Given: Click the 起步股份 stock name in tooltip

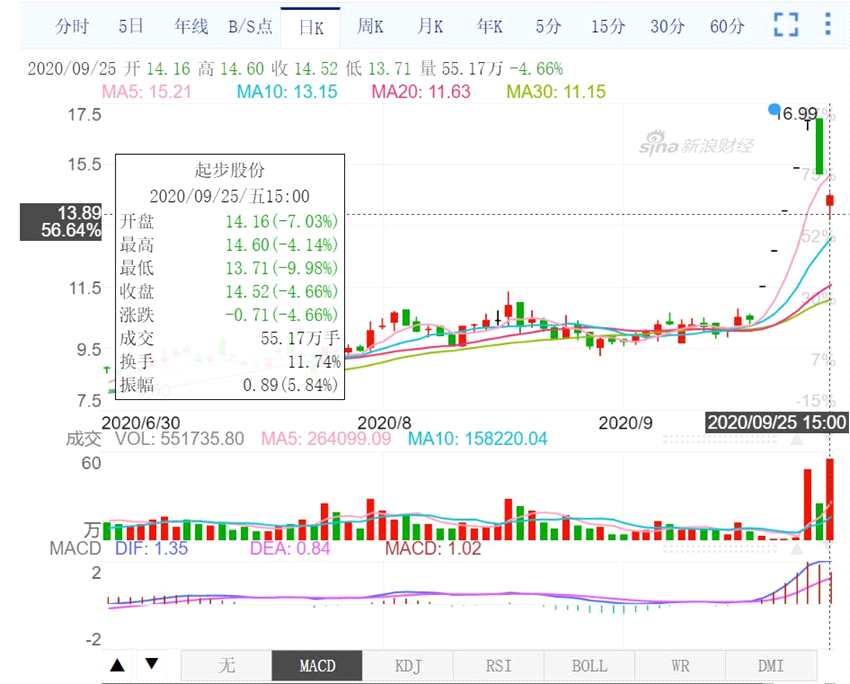Looking at the screenshot, I should [229, 170].
